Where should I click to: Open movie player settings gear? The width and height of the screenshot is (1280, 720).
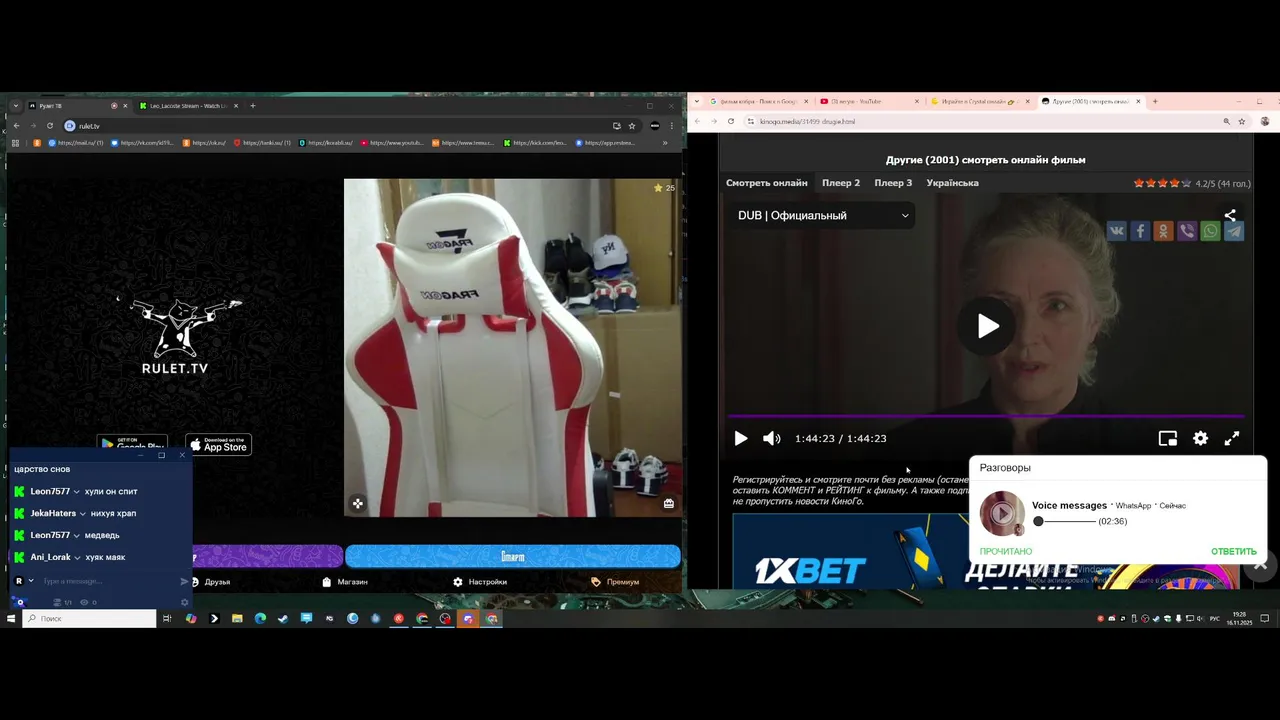click(1200, 438)
